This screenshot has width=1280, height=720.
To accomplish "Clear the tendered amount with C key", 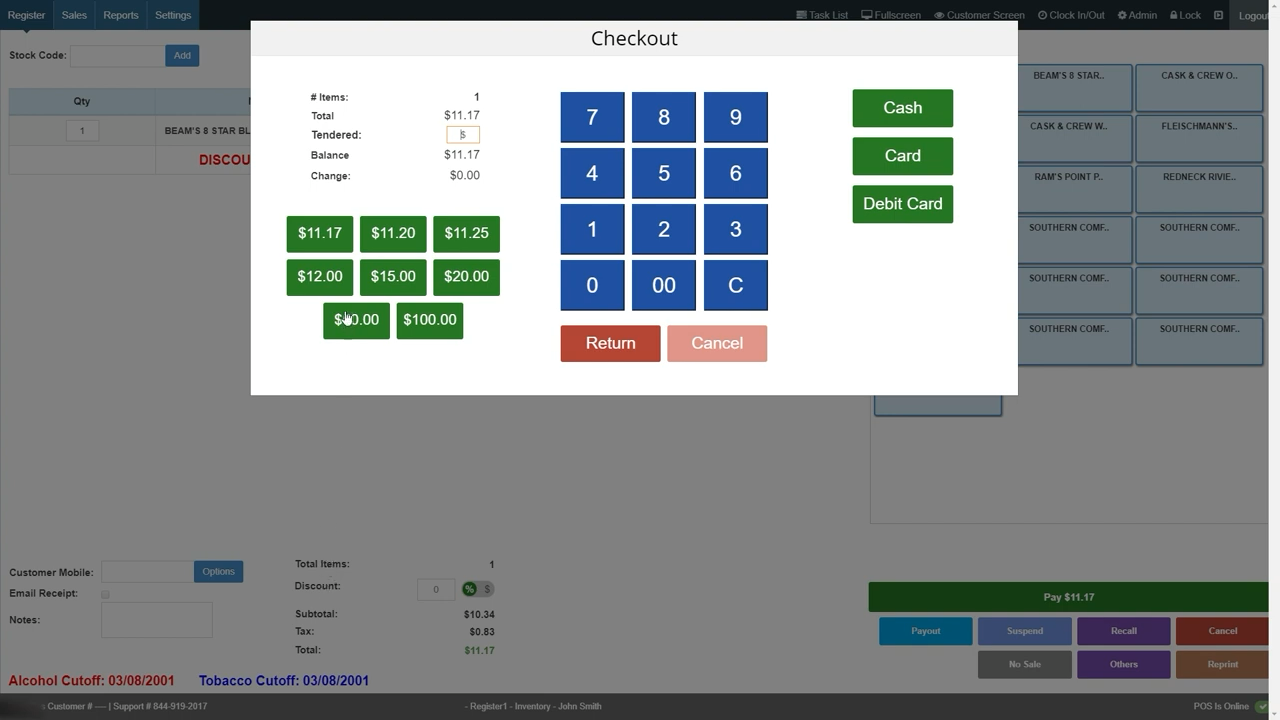I will click(x=736, y=285).
